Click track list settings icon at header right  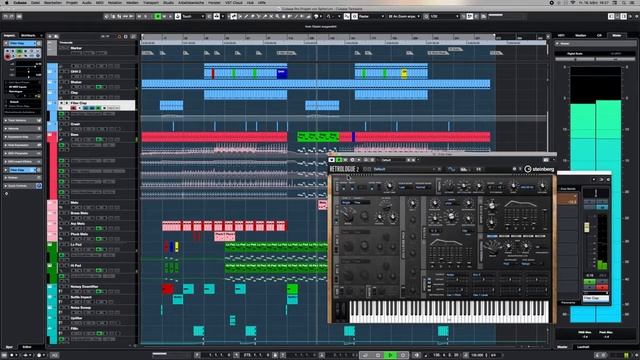click(x=133, y=36)
